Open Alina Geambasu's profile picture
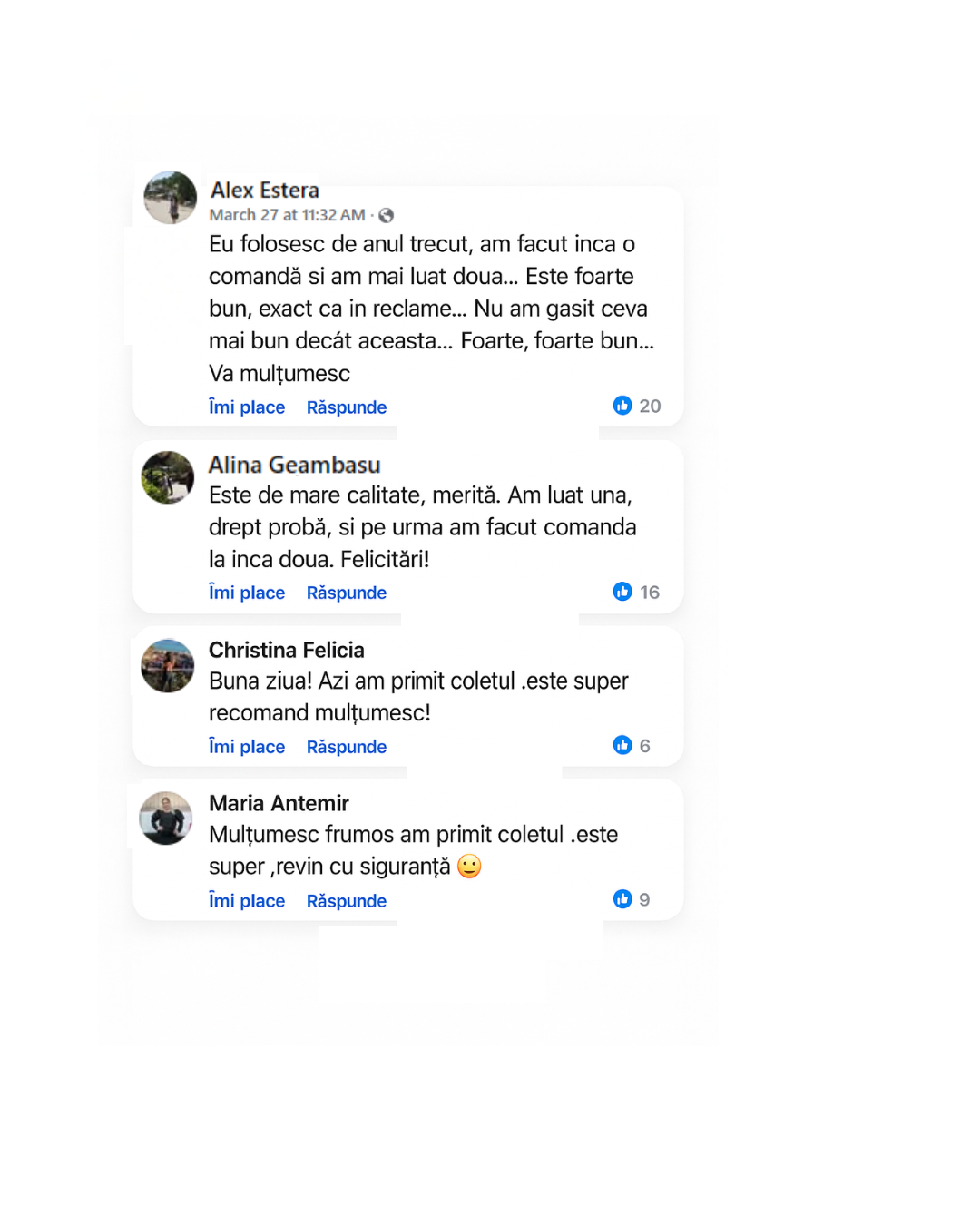This screenshot has height=1225, width=980. pos(168,477)
